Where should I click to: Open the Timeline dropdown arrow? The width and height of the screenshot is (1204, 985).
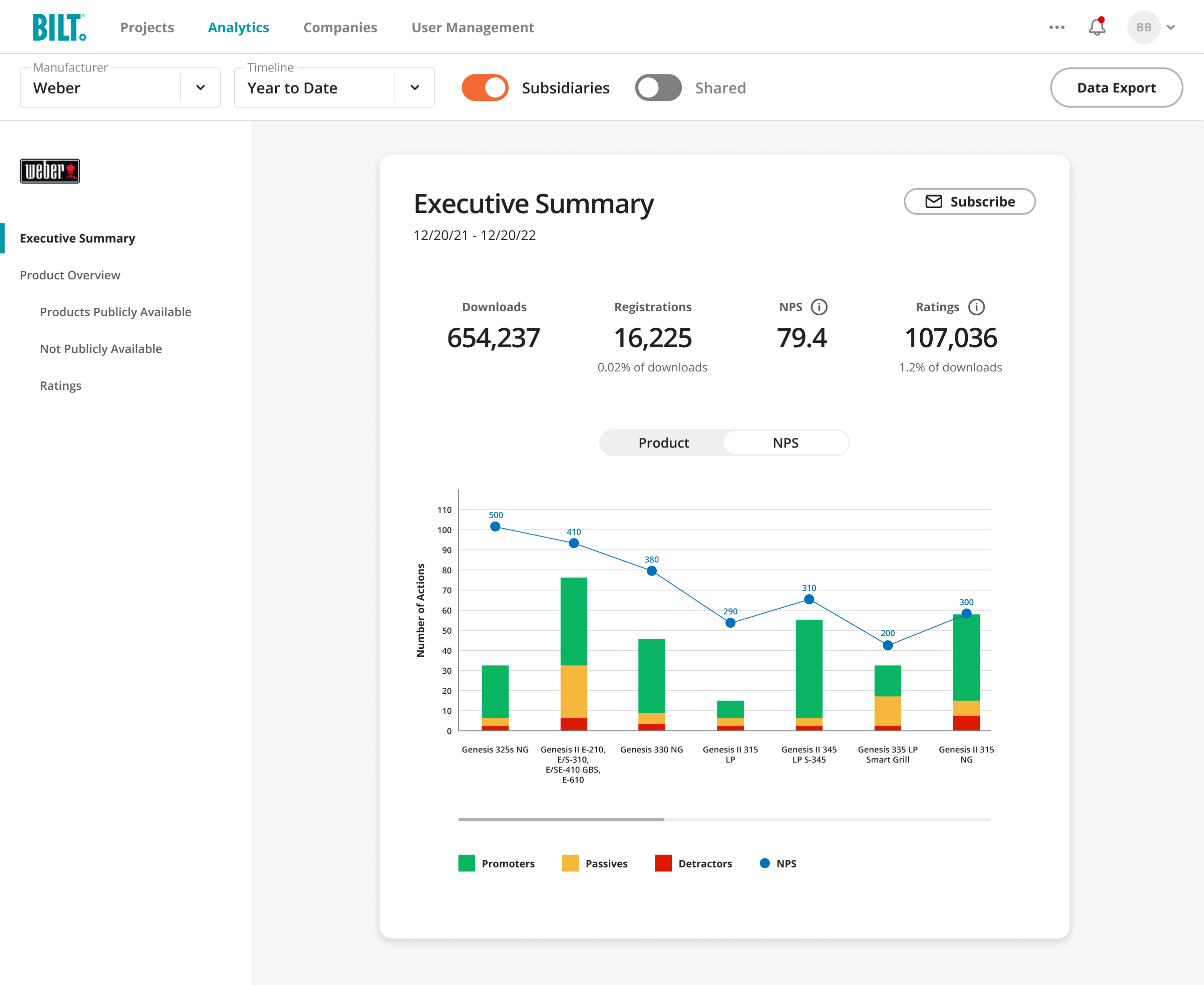pyautogui.click(x=415, y=87)
